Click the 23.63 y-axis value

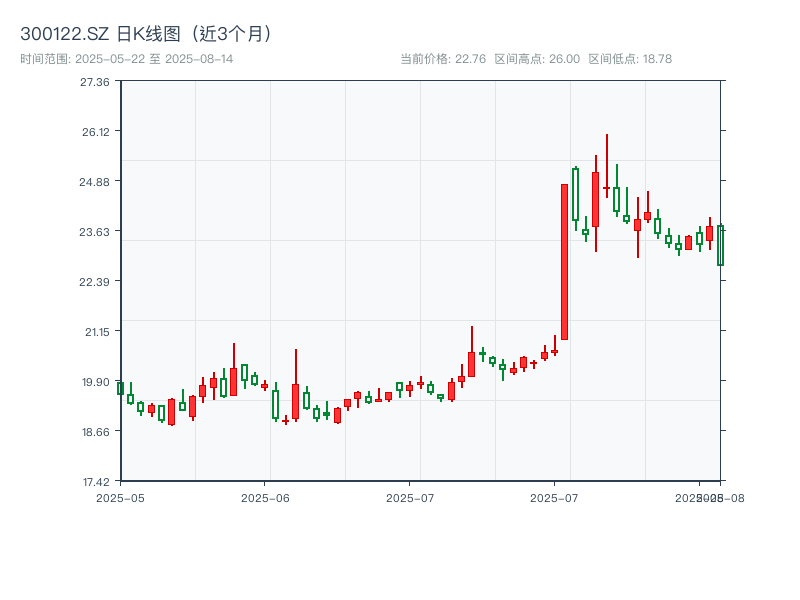(x=94, y=233)
